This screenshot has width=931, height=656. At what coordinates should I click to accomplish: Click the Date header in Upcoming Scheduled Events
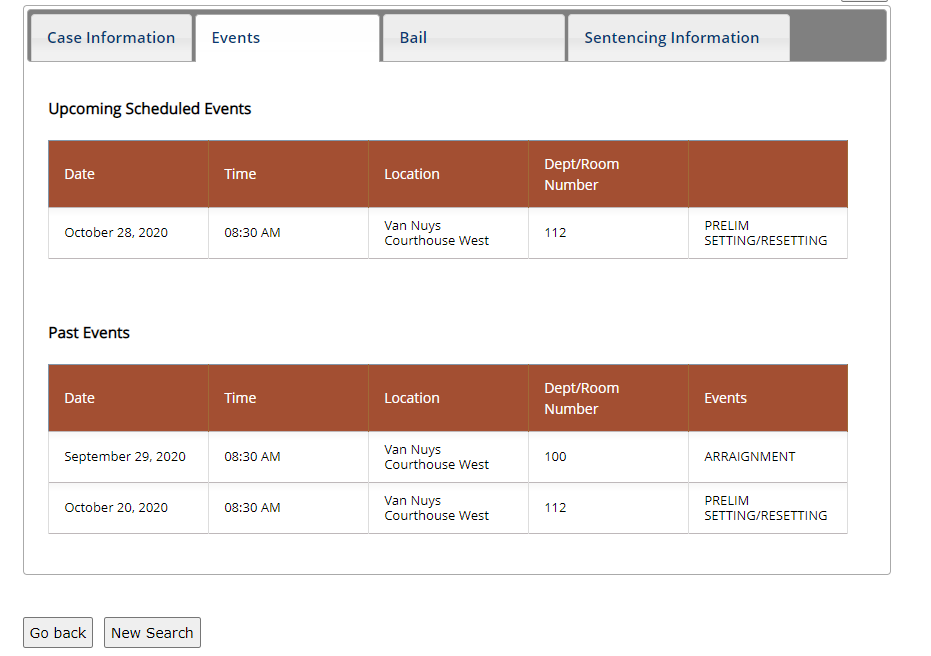(80, 174)
